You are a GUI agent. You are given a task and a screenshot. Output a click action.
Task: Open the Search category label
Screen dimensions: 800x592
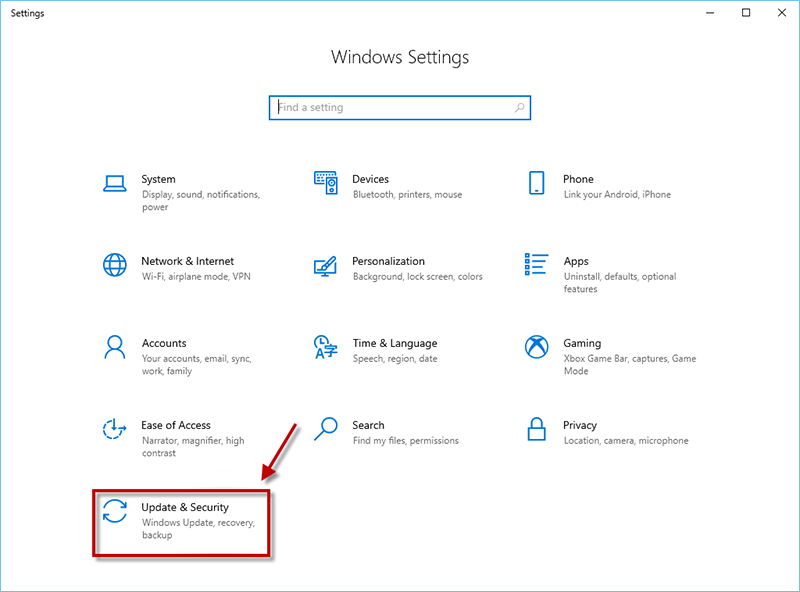point(368,425)
